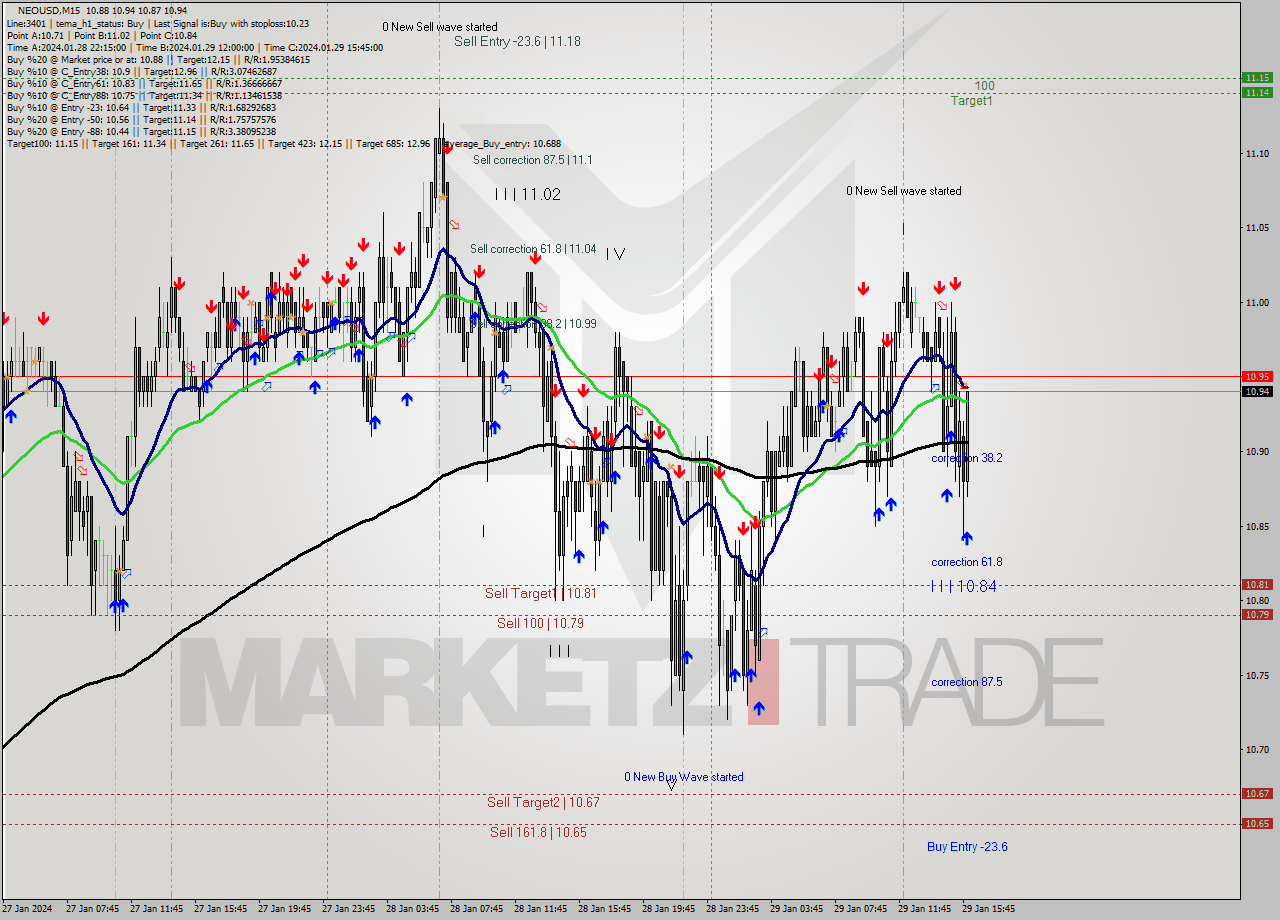Screen dimensions: 1280x920
Task: Click the '28 Jan 03:45' time axis label
Action: click(x=413, y=909)
